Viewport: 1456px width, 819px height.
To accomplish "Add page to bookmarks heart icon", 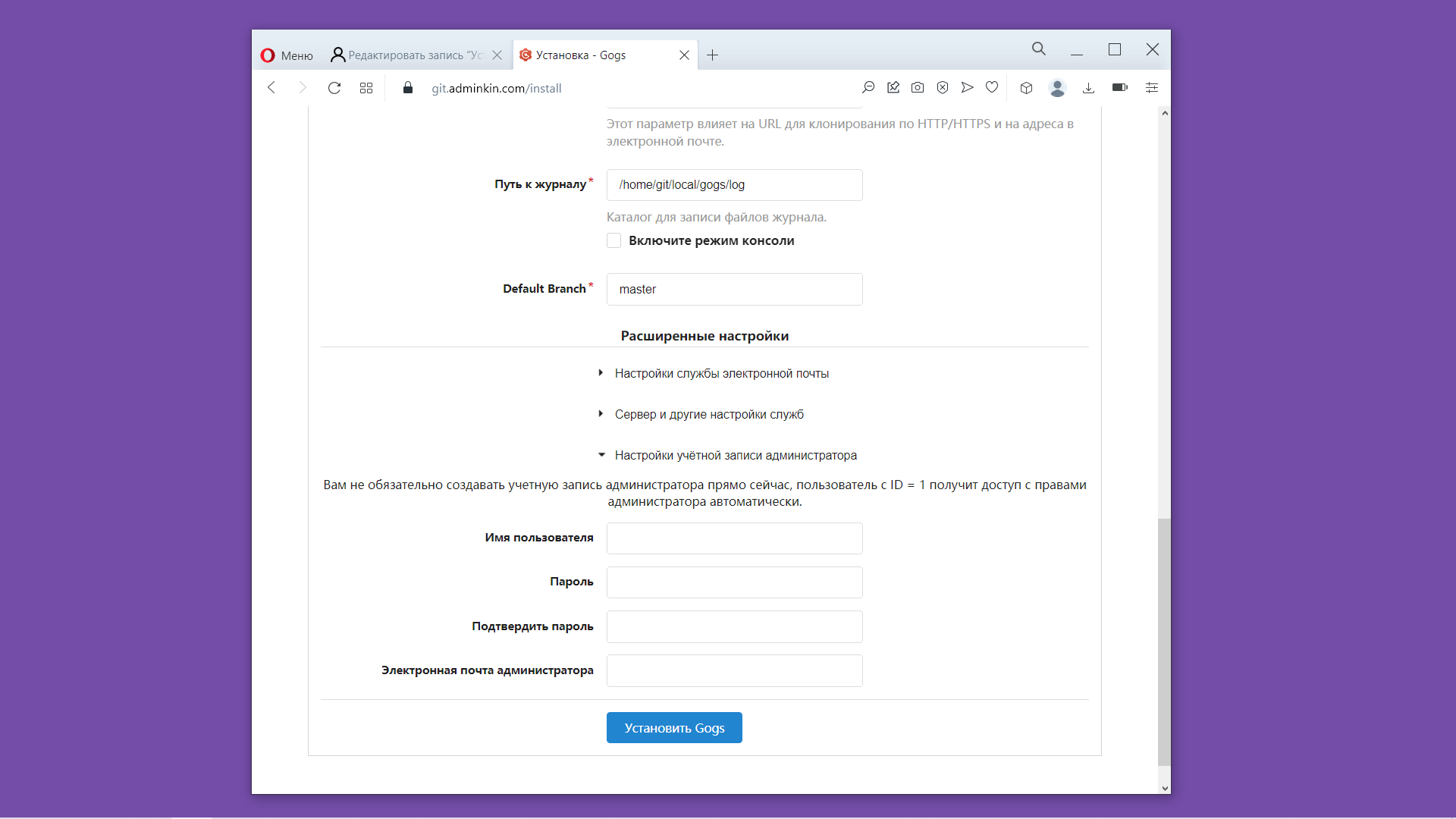I will (x=992, y=88).
